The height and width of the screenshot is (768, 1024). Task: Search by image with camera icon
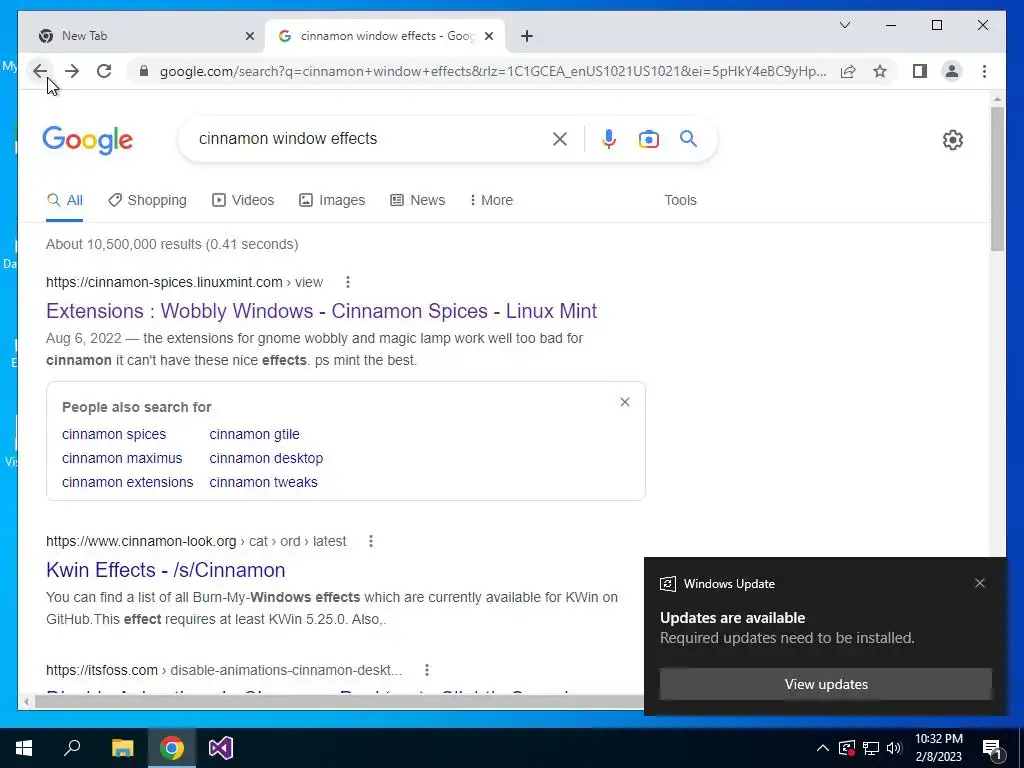click(x=648, y=138)
